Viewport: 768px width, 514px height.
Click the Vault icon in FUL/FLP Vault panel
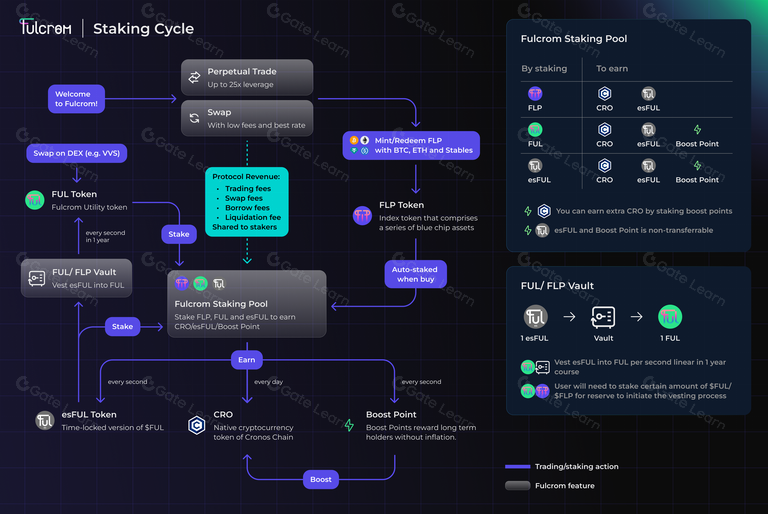[603, 318]
